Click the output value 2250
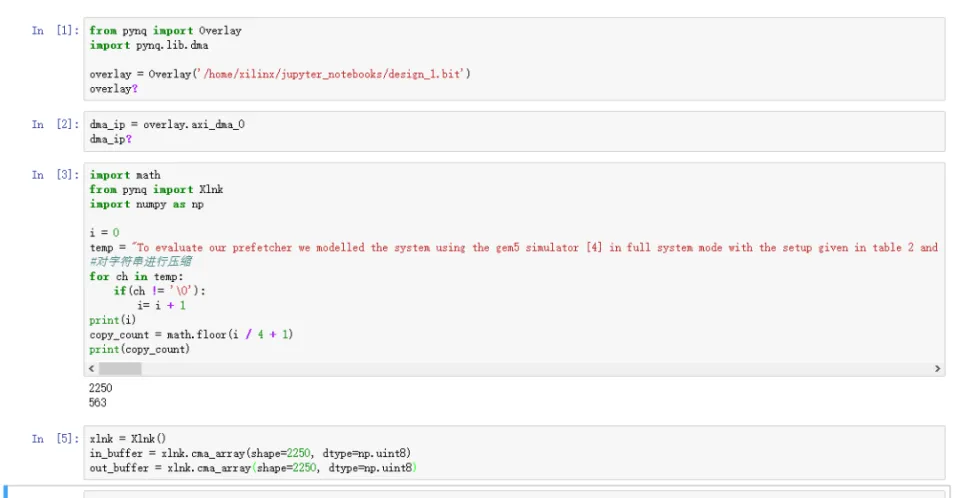This screenshot has width=960, height=498. (x=101, y=388)
